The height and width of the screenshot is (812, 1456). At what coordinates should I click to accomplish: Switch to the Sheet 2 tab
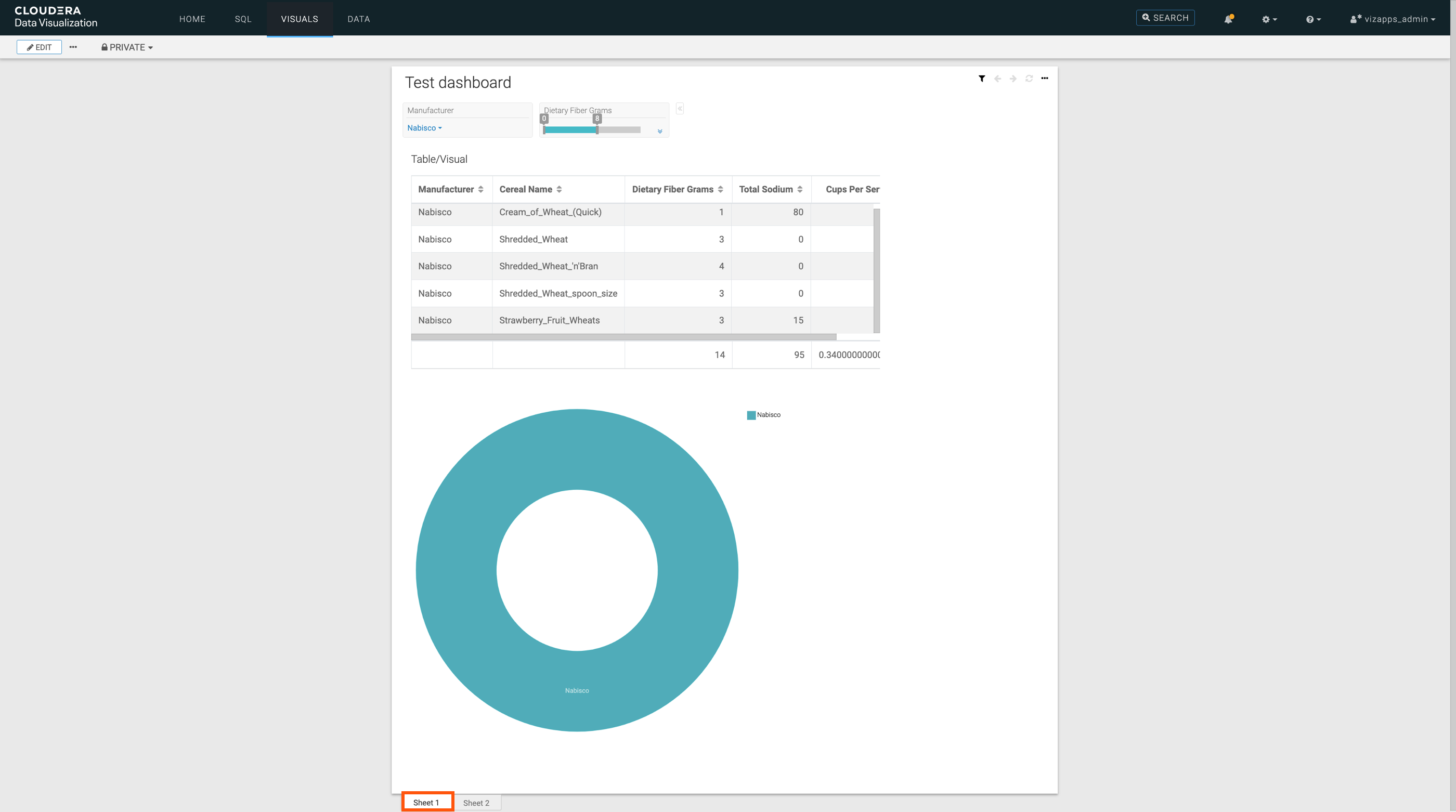[476, 803]
